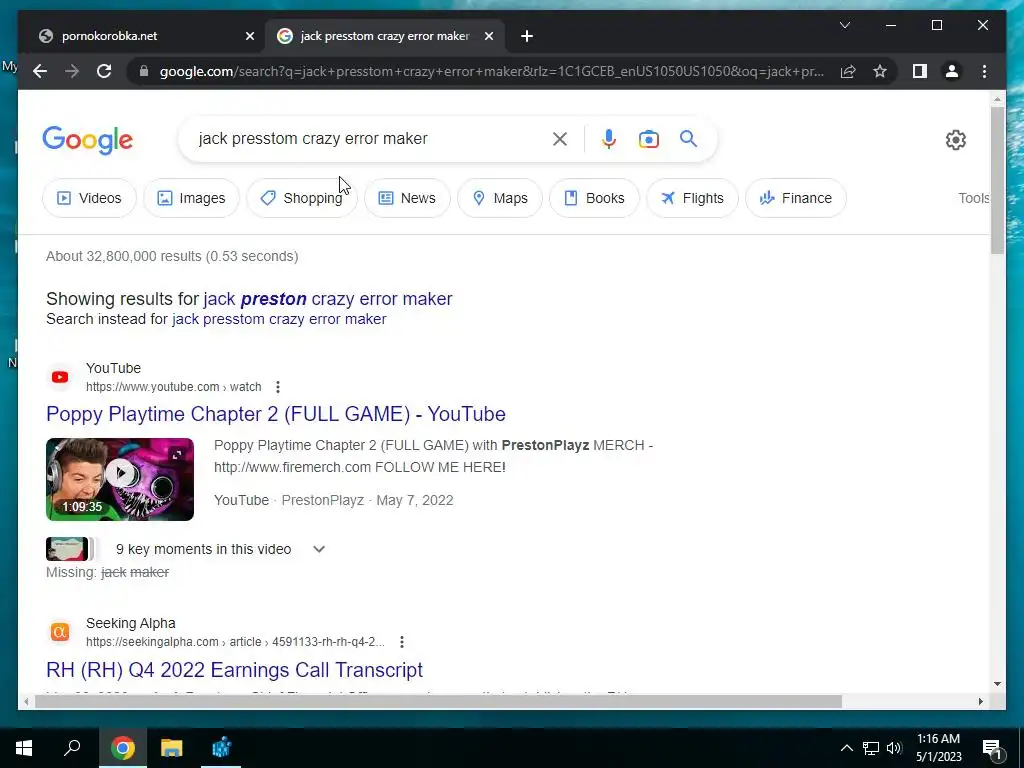Start voice search with the microphone
The width and height of the screenshot is (1024, 768).
pyautogui.click(x=609, y=138)
